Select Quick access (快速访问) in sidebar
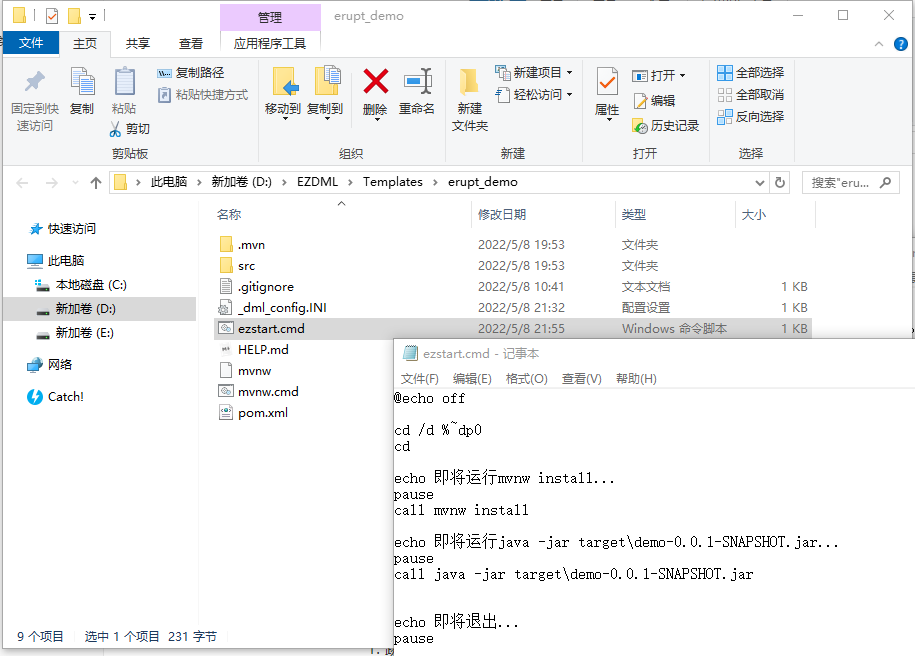The width and height of the screenshot is (915, 656). (72, 229)
